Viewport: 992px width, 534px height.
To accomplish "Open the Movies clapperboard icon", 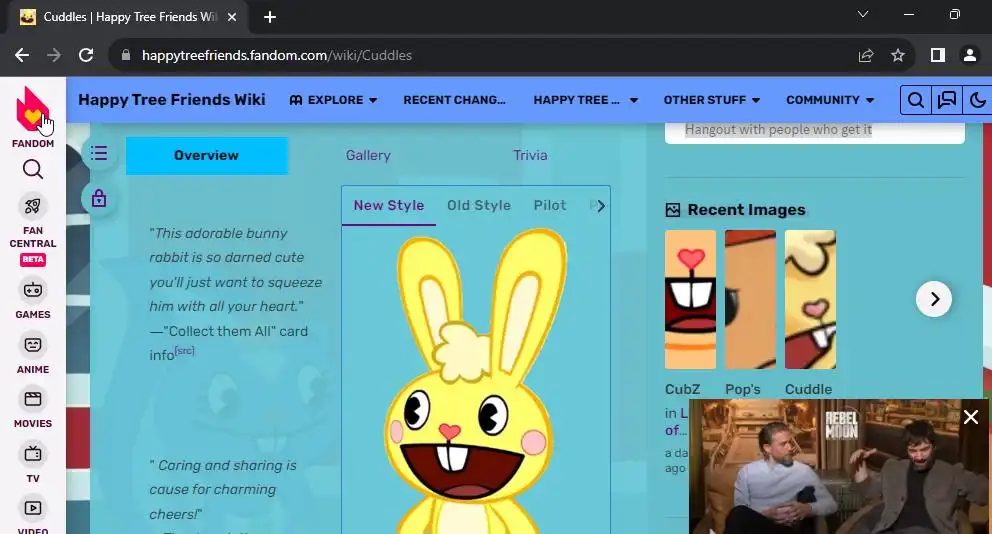I will tap(33, 399).
